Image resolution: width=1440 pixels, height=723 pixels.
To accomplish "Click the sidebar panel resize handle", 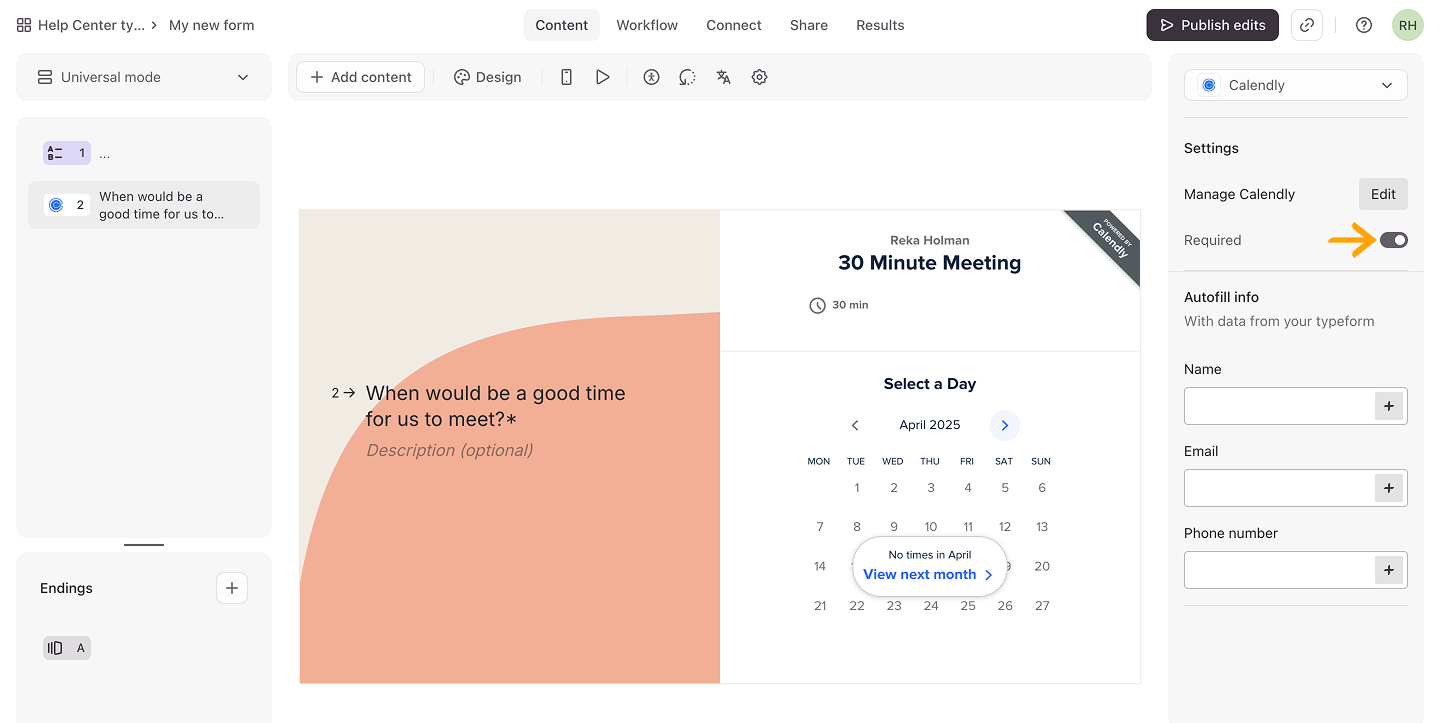I will 144,545.
